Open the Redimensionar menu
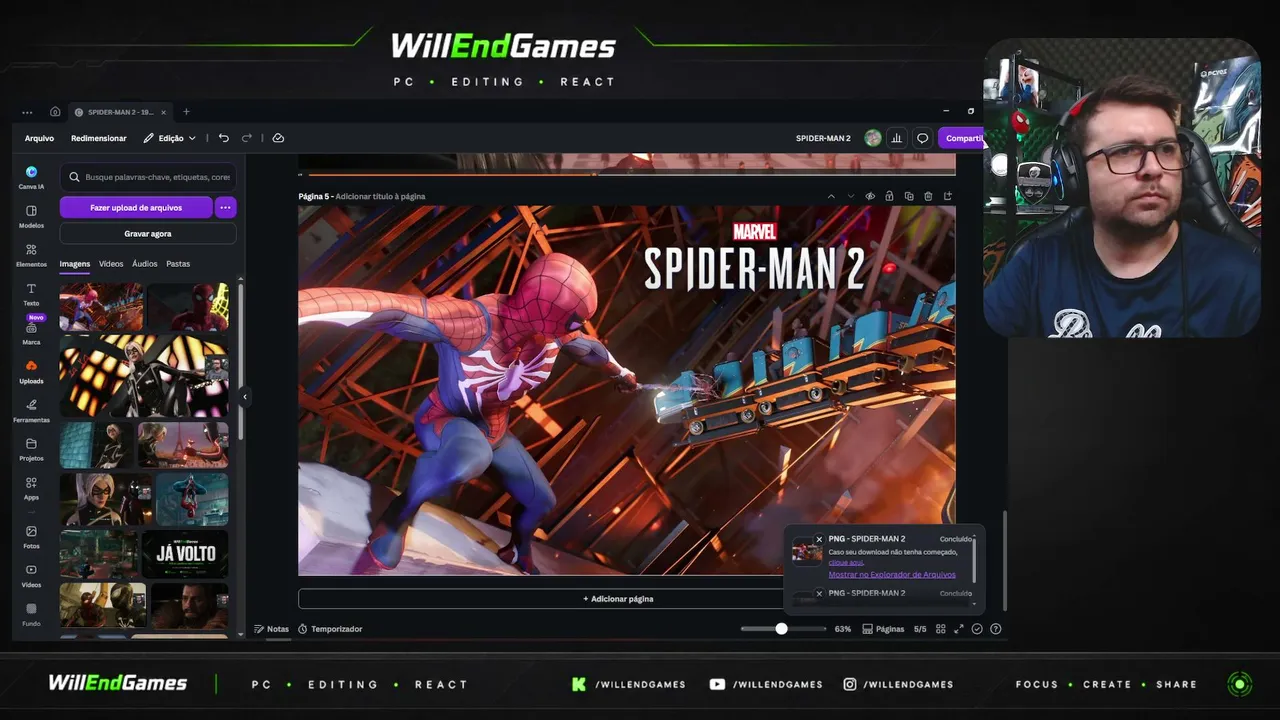 click(99, 138)
